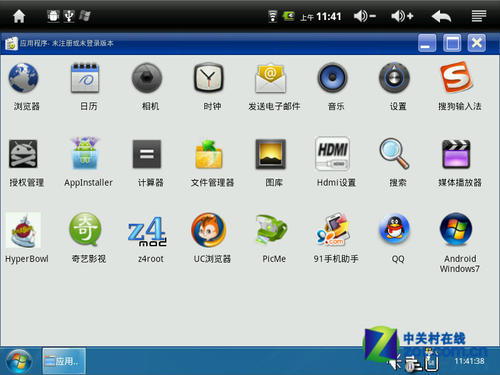Open 搜狗输入法 input method app
This screenshot has width=500, height=375.
pos(456,78)
